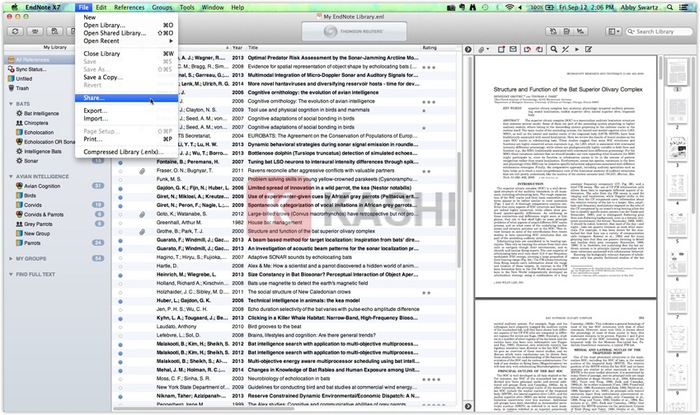The image size is (700, 415).
Task: Open Notification Center icon
Action: pos(684,7)
